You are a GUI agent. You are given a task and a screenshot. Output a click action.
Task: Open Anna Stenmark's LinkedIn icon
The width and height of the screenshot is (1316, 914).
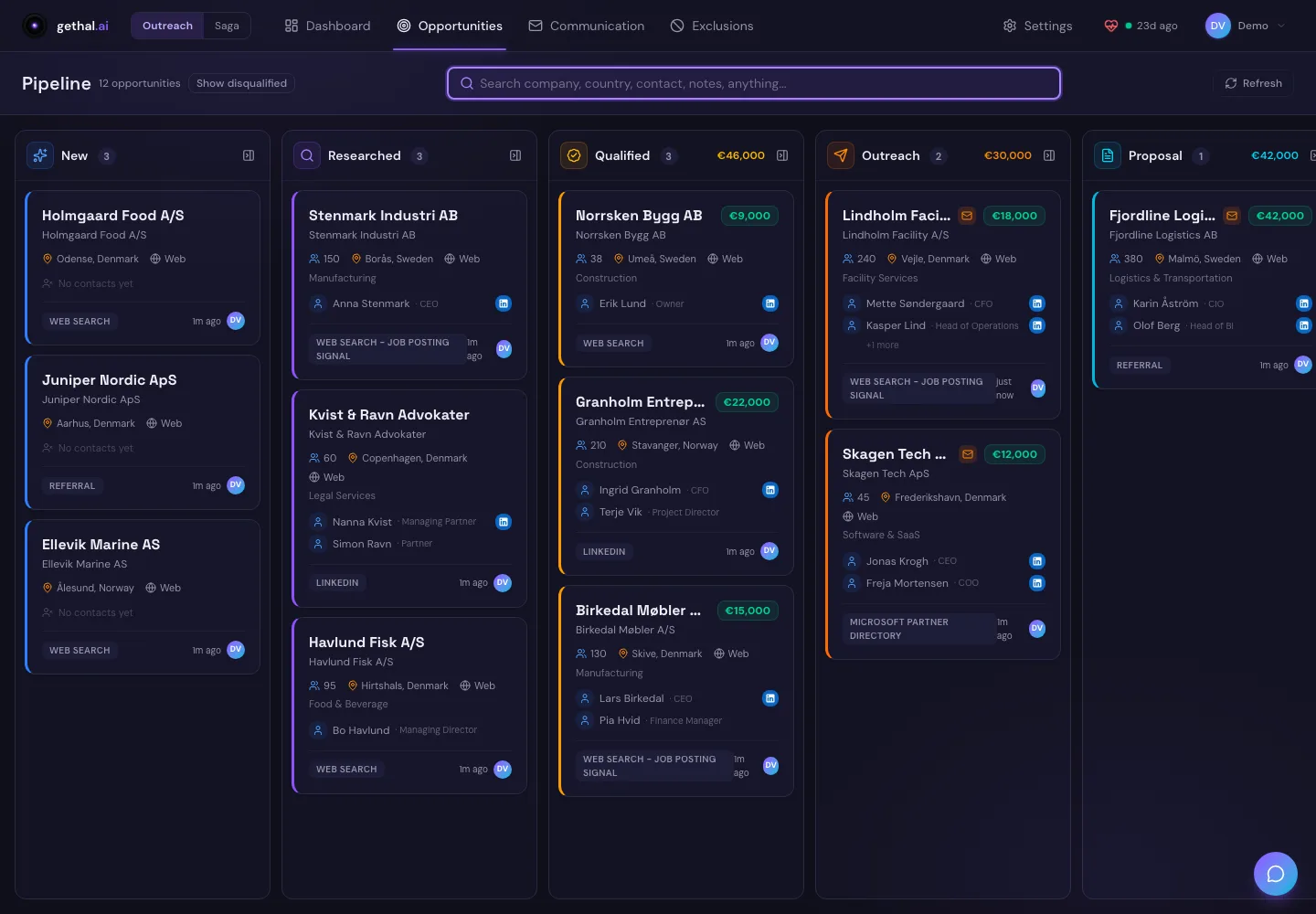click(504, 303)
